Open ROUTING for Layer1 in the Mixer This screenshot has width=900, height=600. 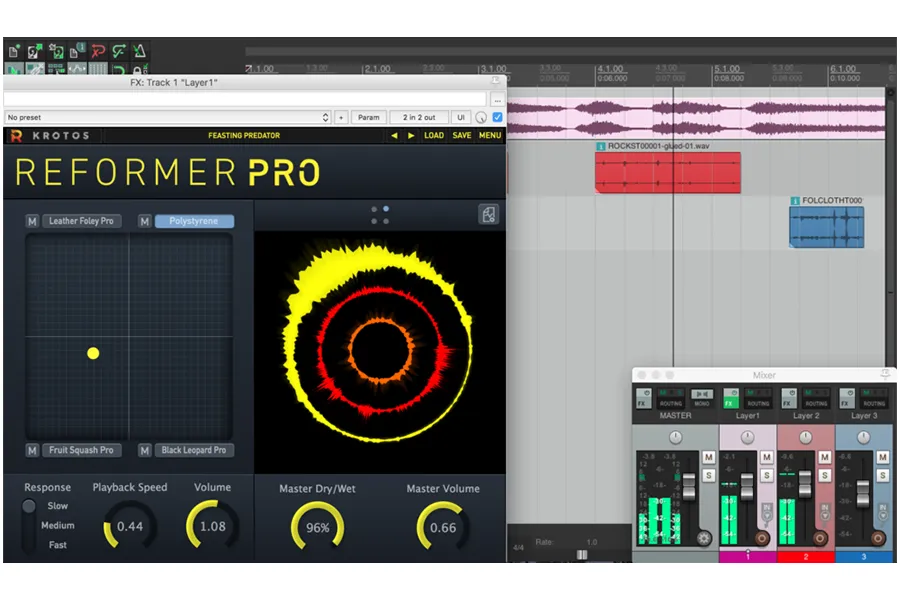tap(758, 399)
